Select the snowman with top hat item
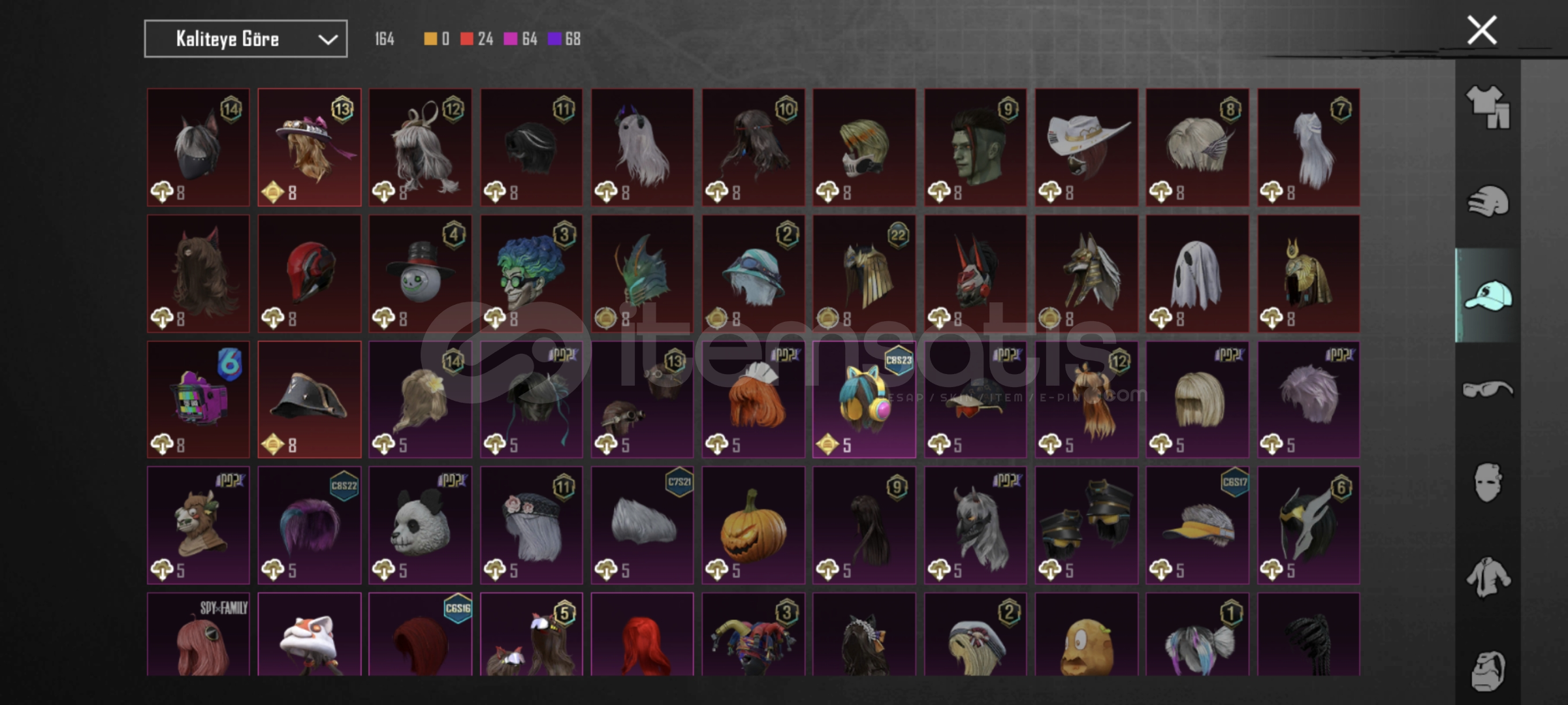 pos(420,274)
